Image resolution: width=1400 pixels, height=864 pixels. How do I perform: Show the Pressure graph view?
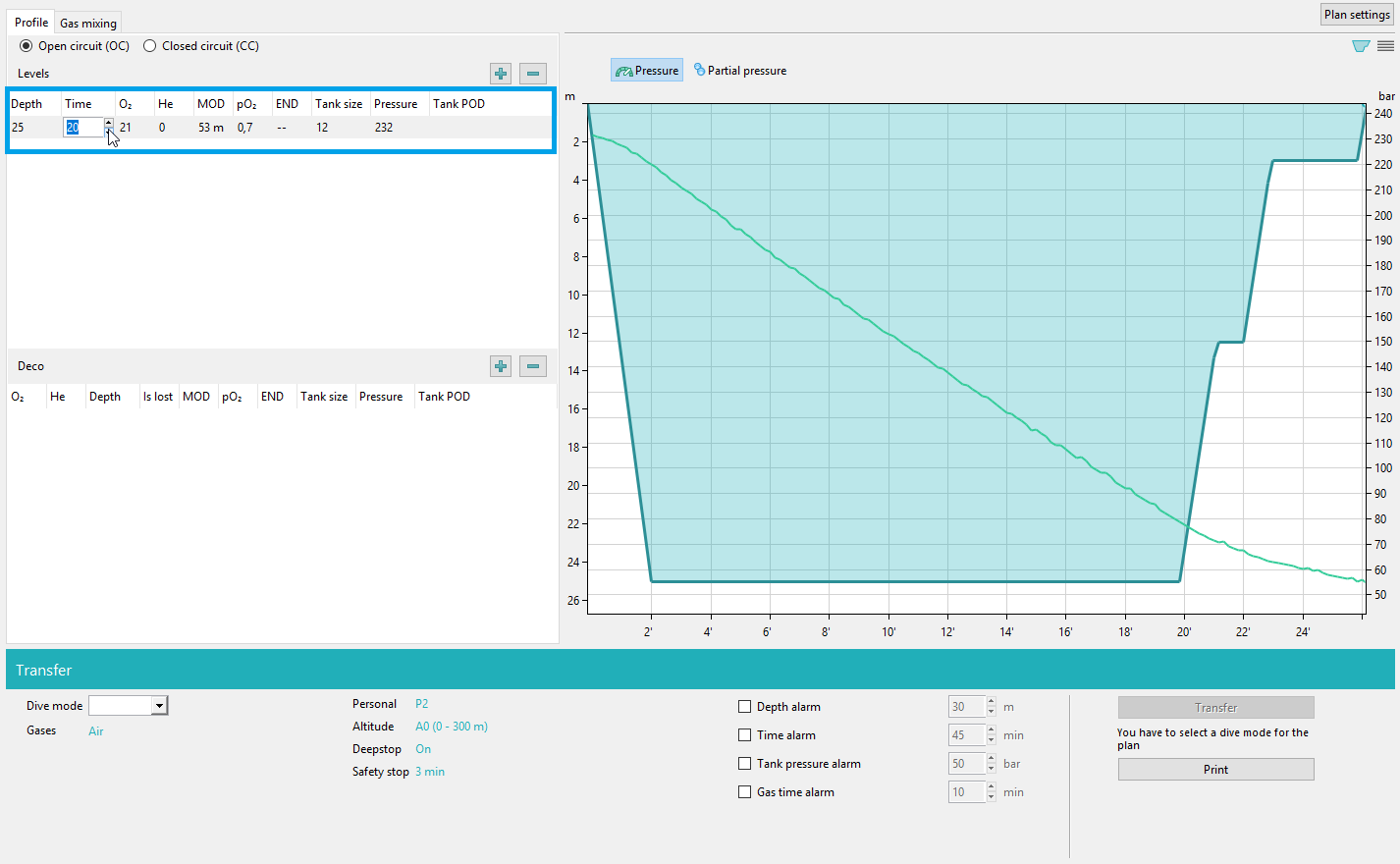click(x=647, y=71)
